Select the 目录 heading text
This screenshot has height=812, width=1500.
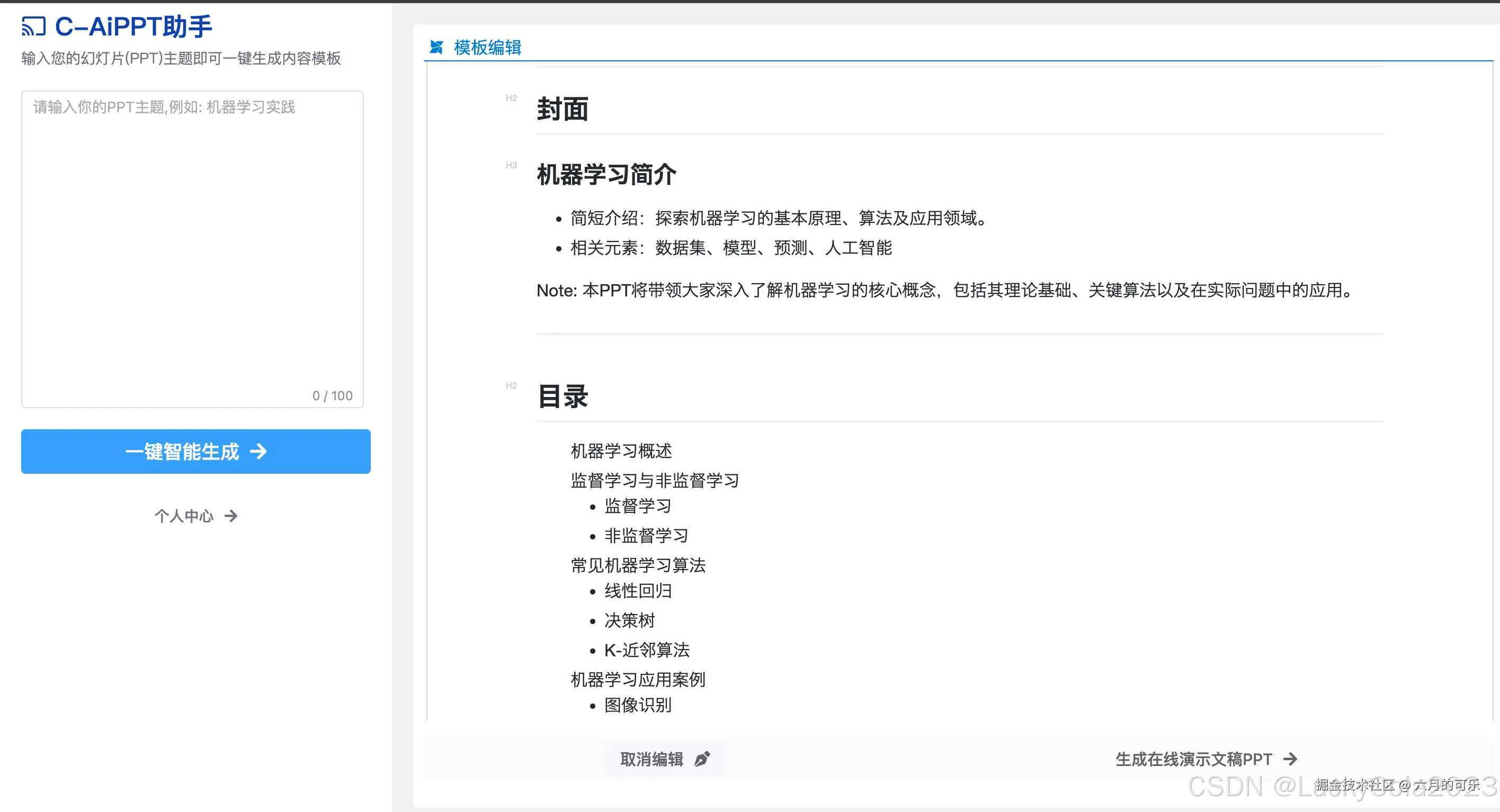[x=562, y=397]
